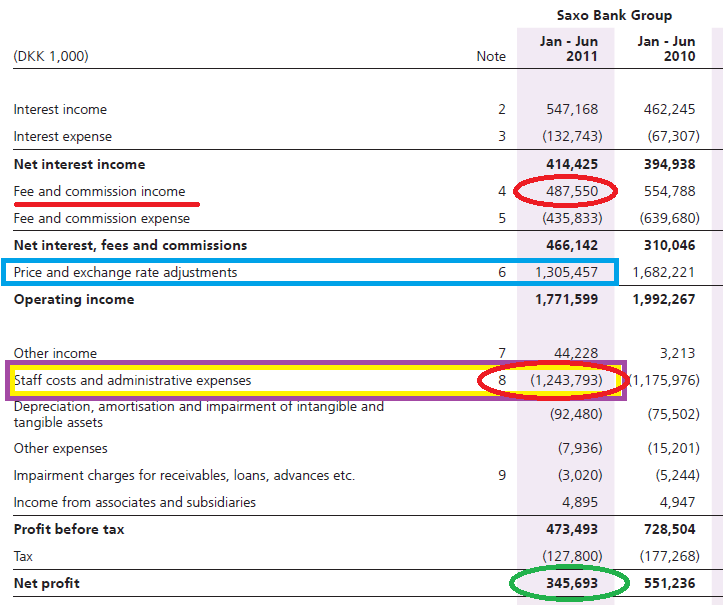Click note number 5 for fee expense
723x605 pixels.
coord(502,218)
